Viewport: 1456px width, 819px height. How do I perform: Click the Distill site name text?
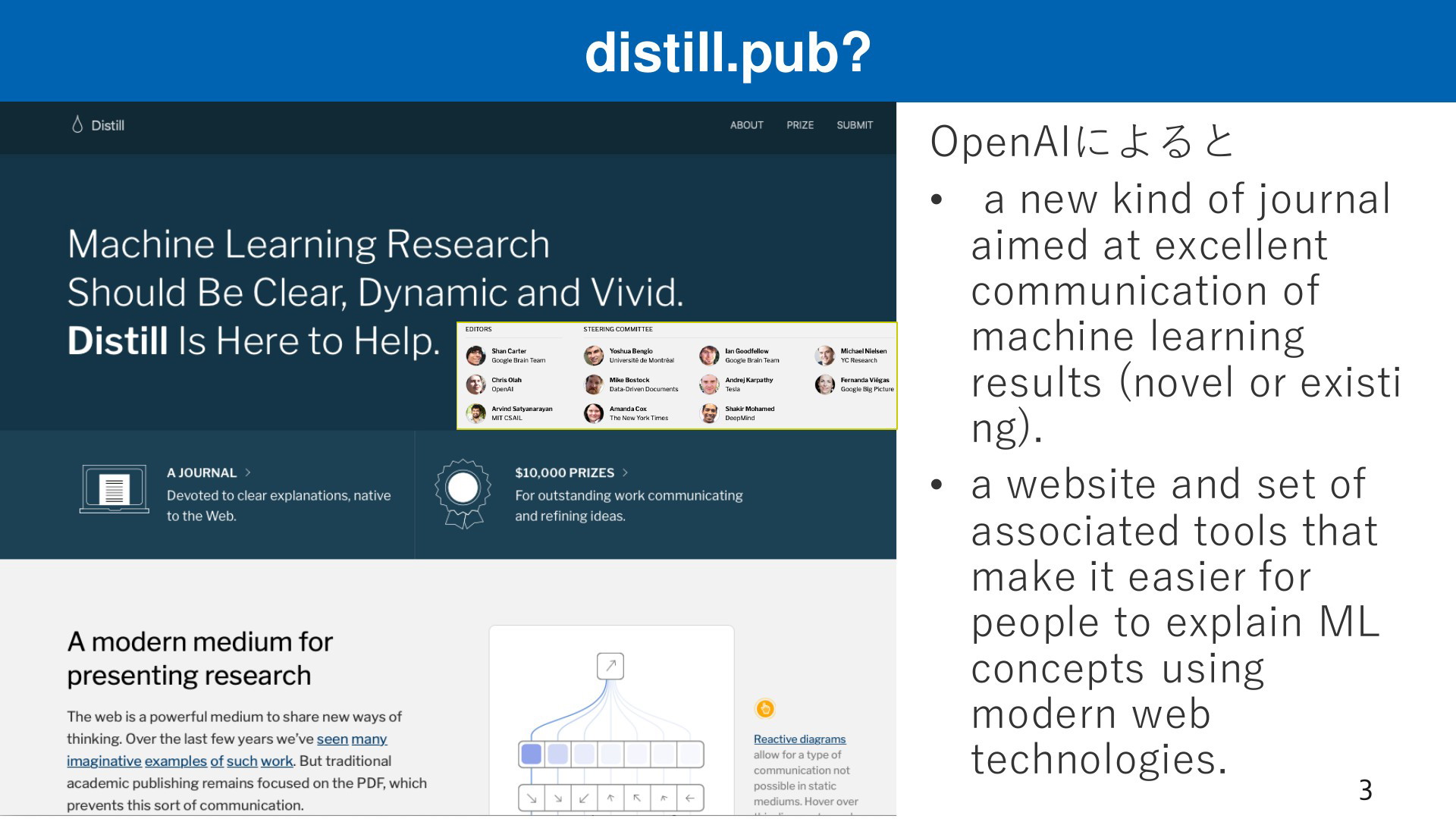coord(108,126)
